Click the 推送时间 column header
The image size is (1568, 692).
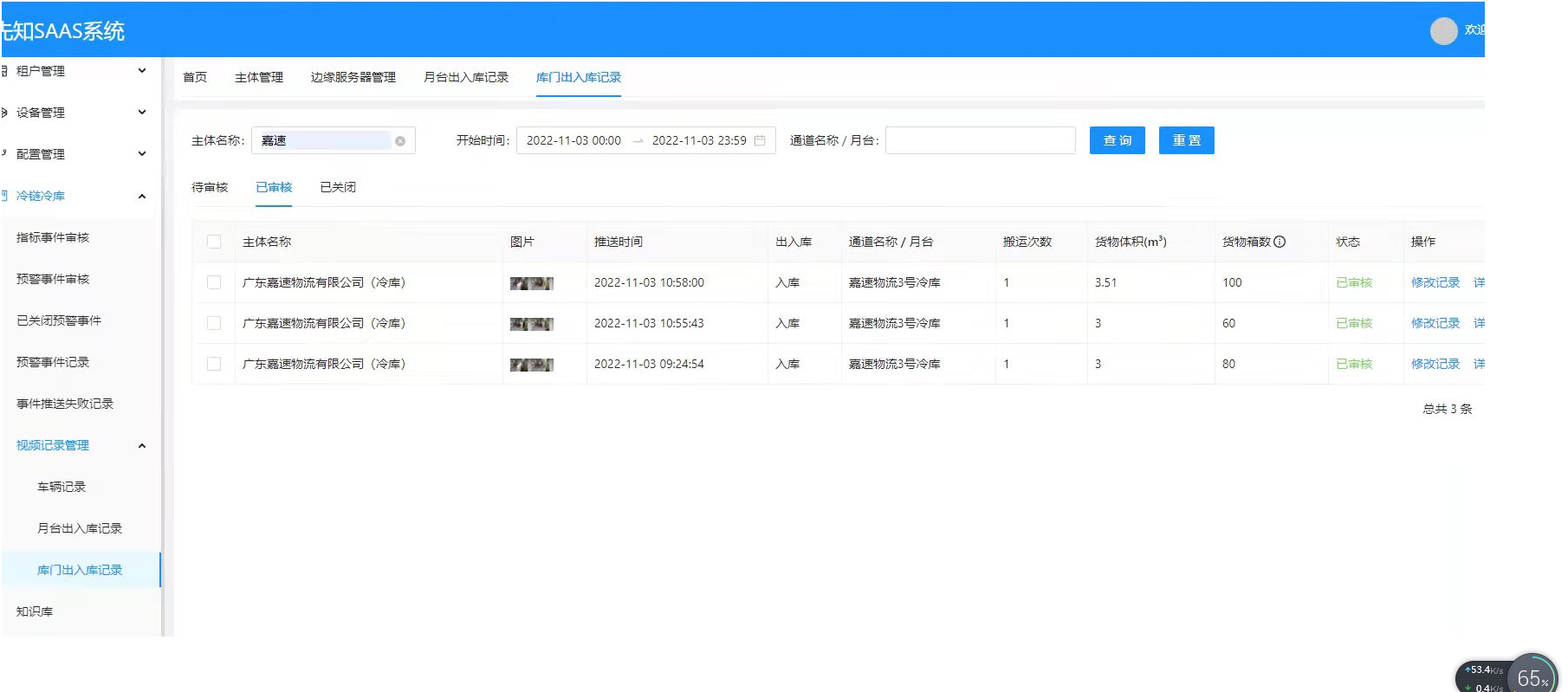coord(619,242)
